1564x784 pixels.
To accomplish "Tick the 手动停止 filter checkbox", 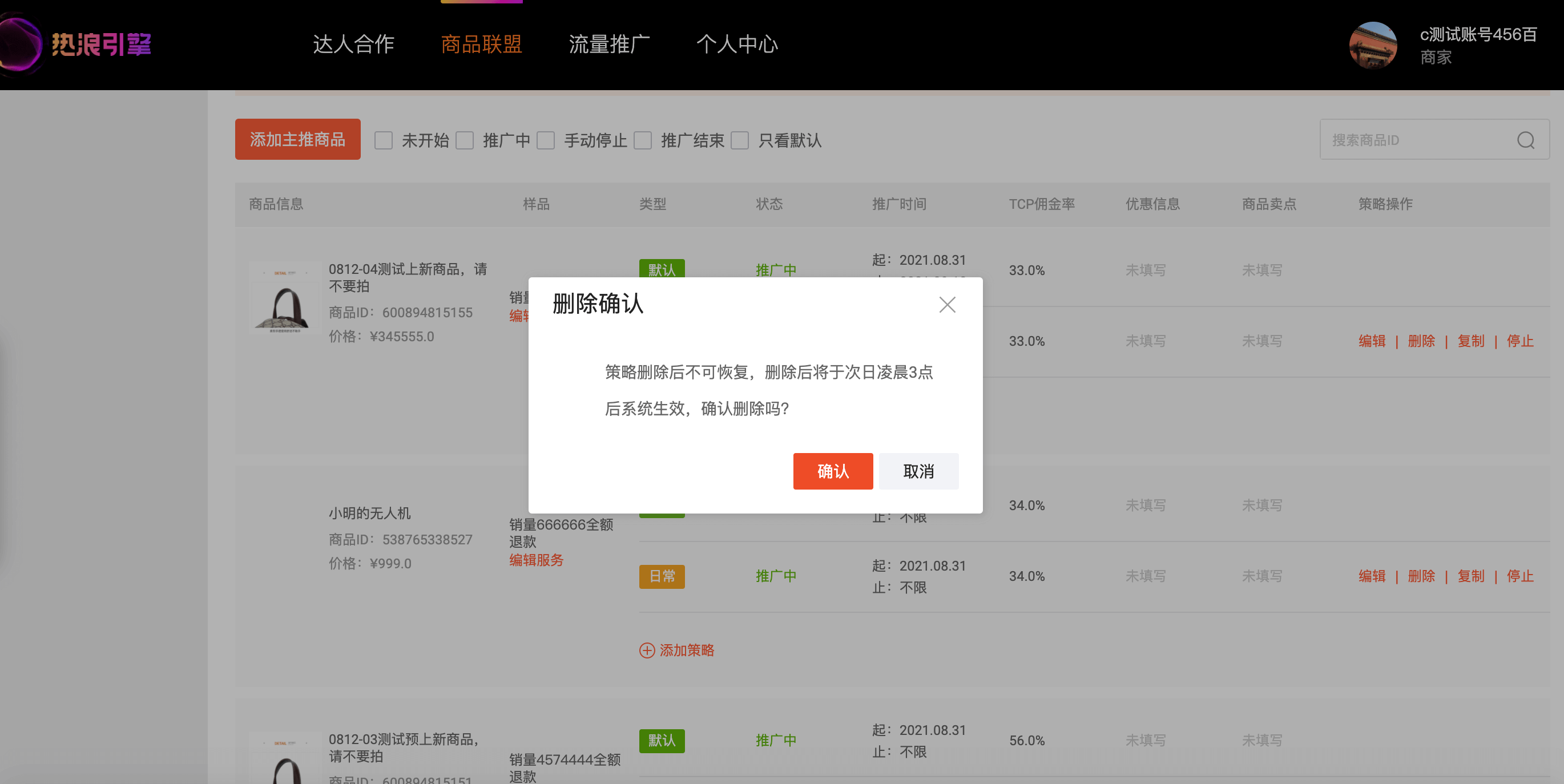I will tap(546, 141).
